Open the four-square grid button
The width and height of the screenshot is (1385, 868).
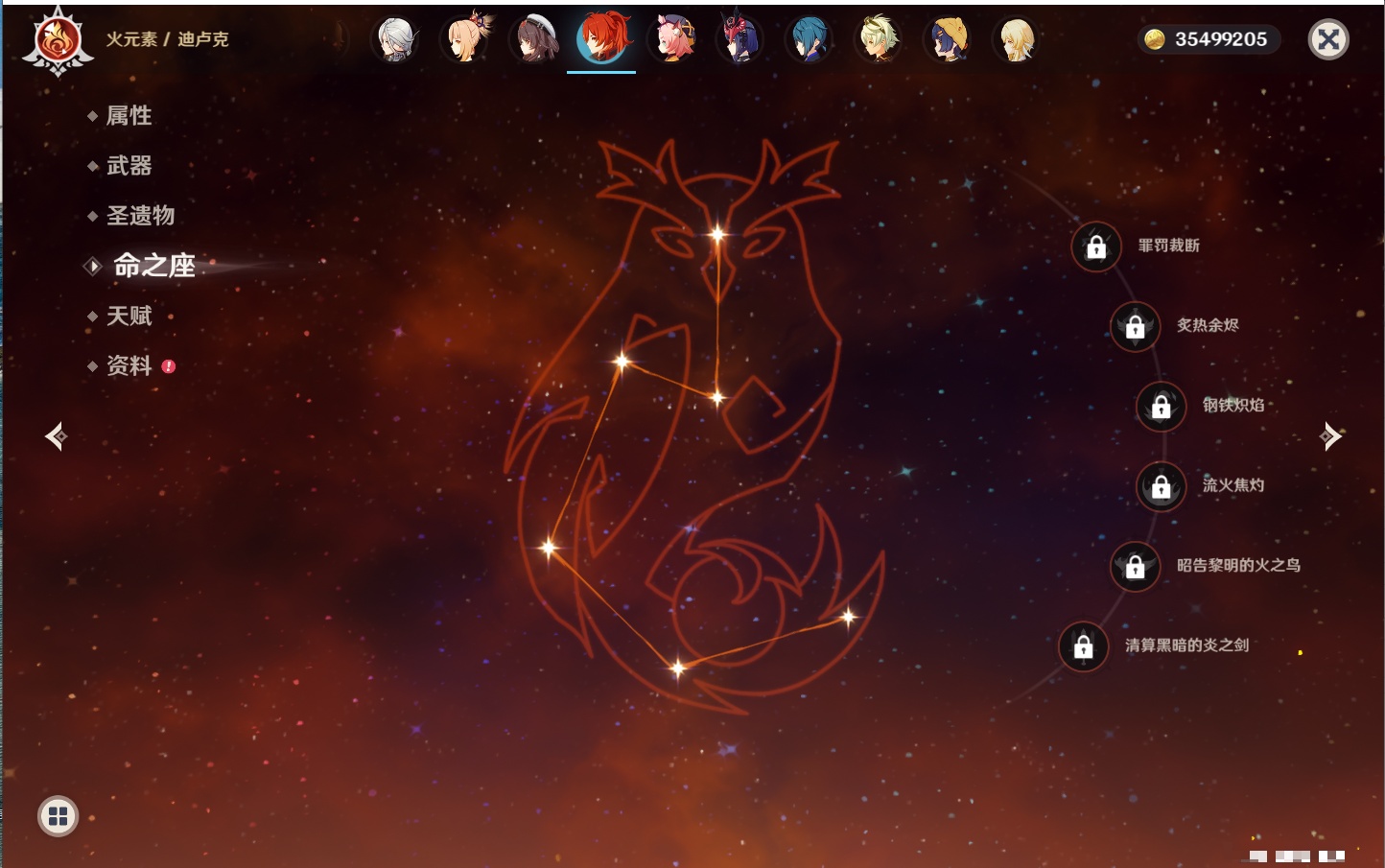(x=58, y=816)
